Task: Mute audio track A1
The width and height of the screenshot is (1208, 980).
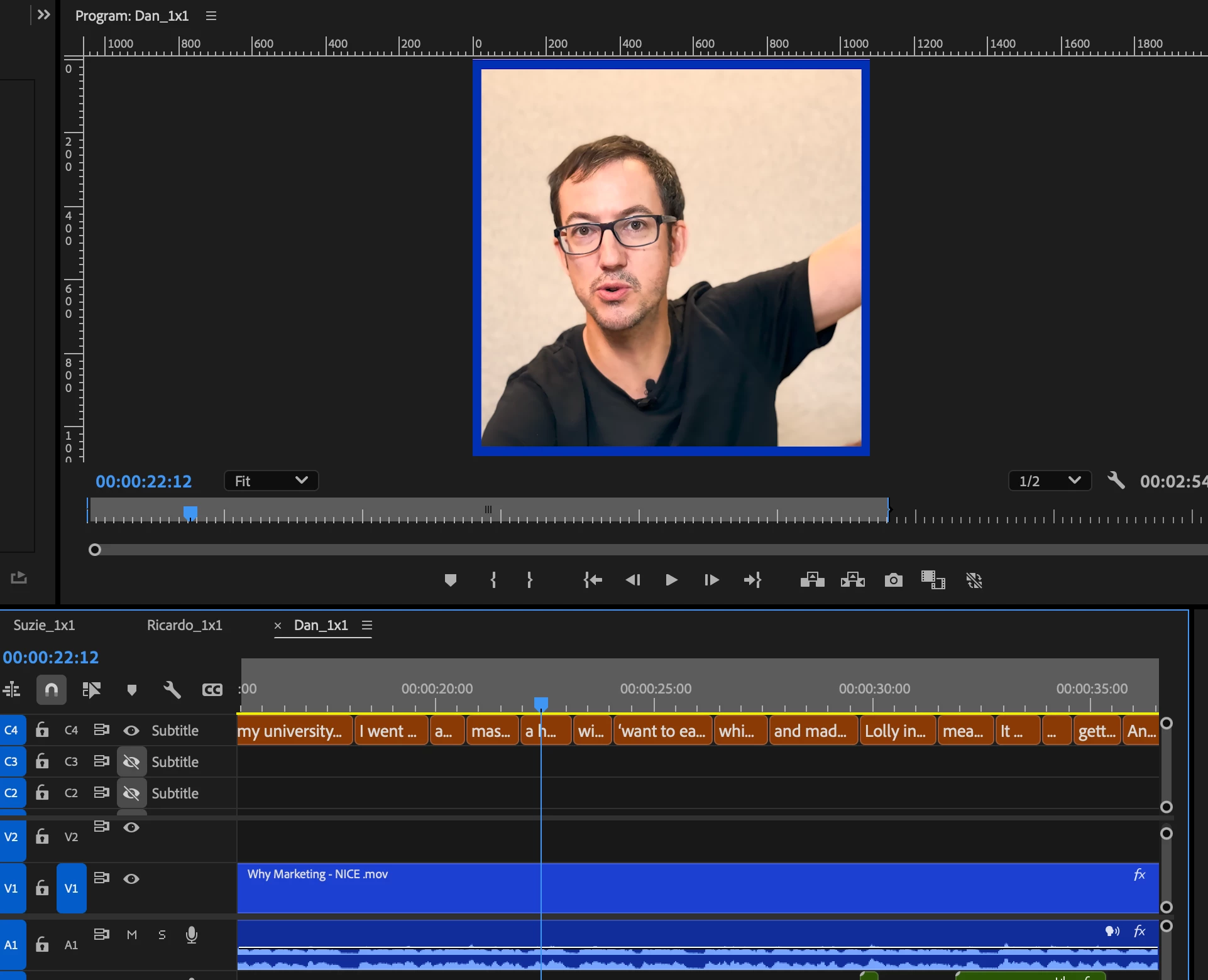Action: coord(132,935)
